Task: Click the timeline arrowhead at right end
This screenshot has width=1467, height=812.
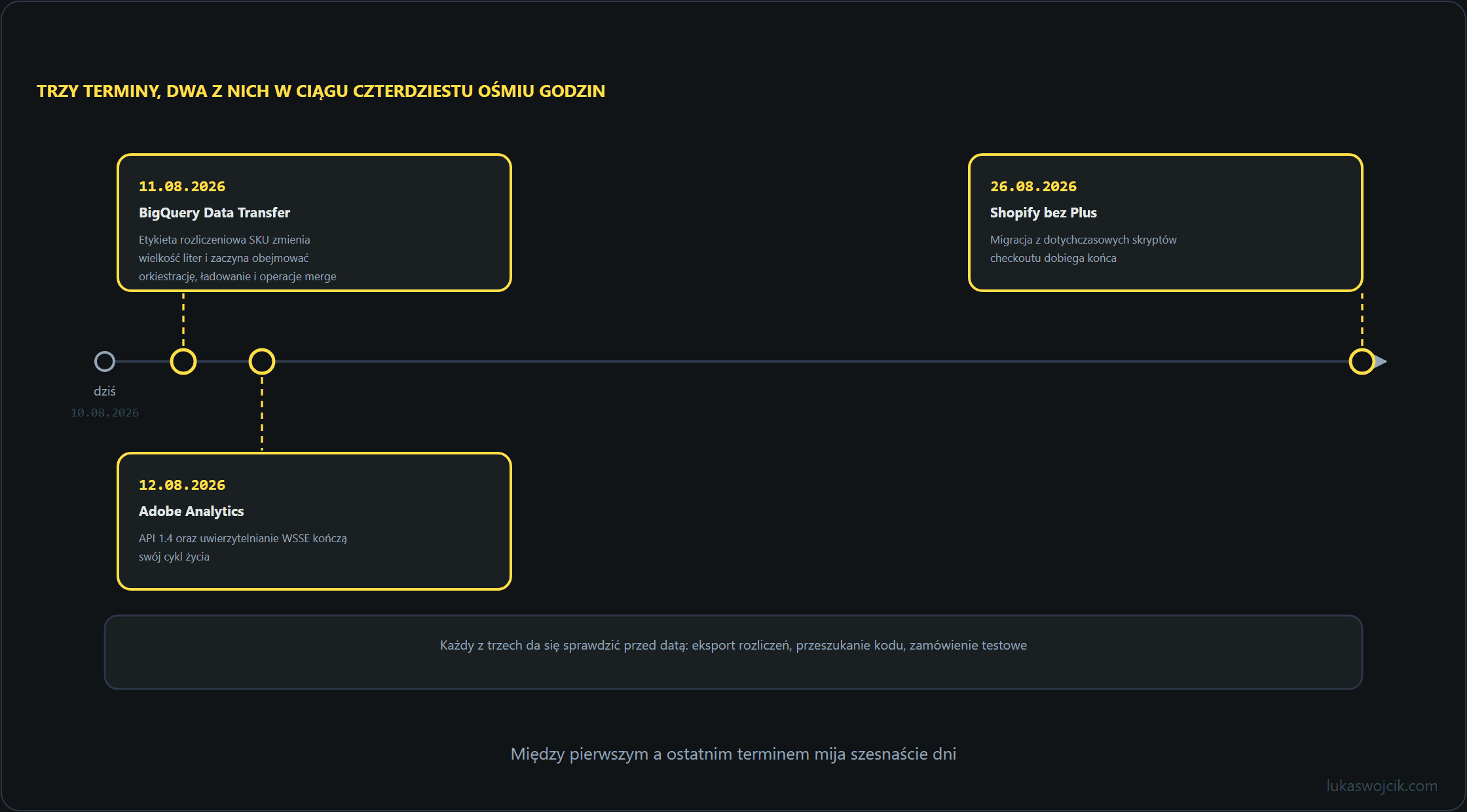Action: [x=1381, y=361]
